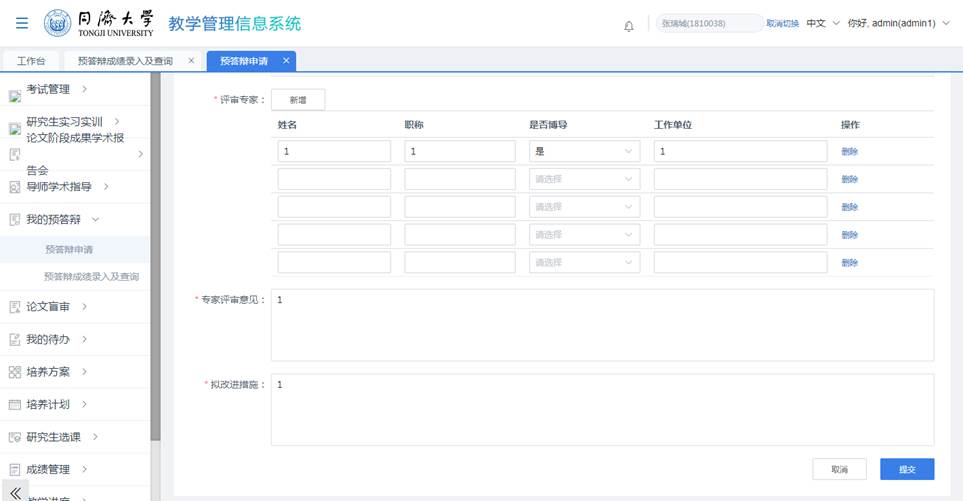Click the 成绩管理 sidebar icon
Screen dimensions: 963x501
tap(15, 470)
